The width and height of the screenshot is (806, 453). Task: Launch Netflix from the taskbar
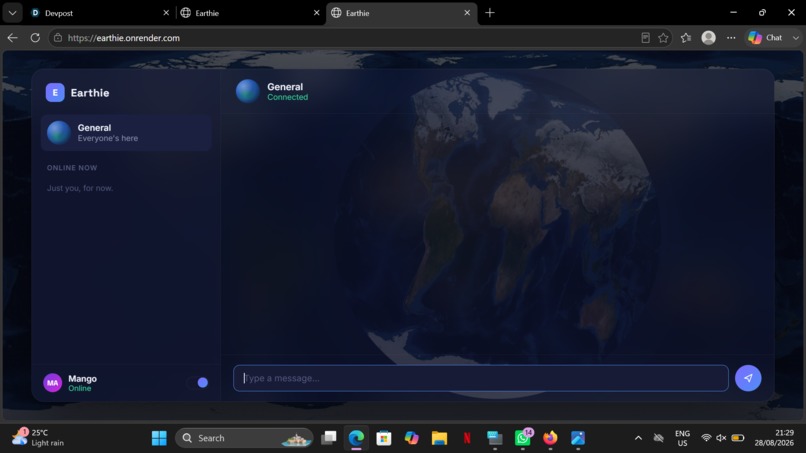coord(467,438)
